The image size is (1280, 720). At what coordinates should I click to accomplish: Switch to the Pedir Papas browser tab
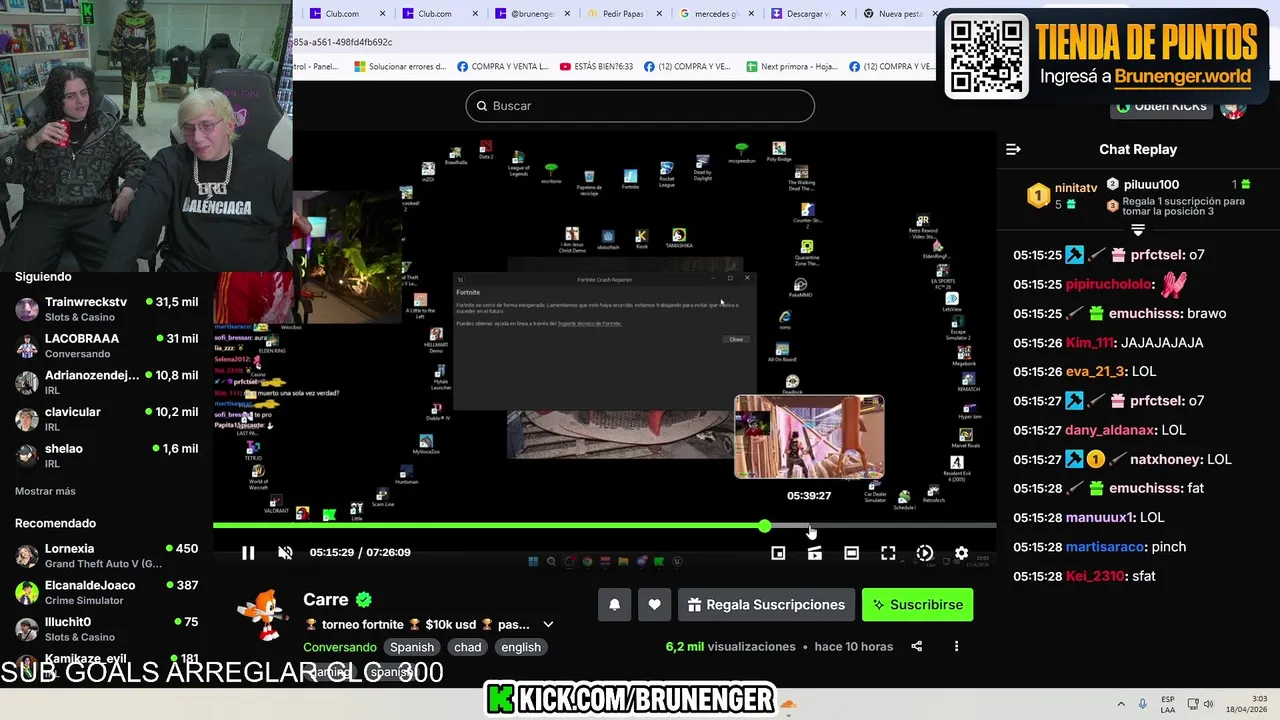pyautogui.click(x=624, y=14)
